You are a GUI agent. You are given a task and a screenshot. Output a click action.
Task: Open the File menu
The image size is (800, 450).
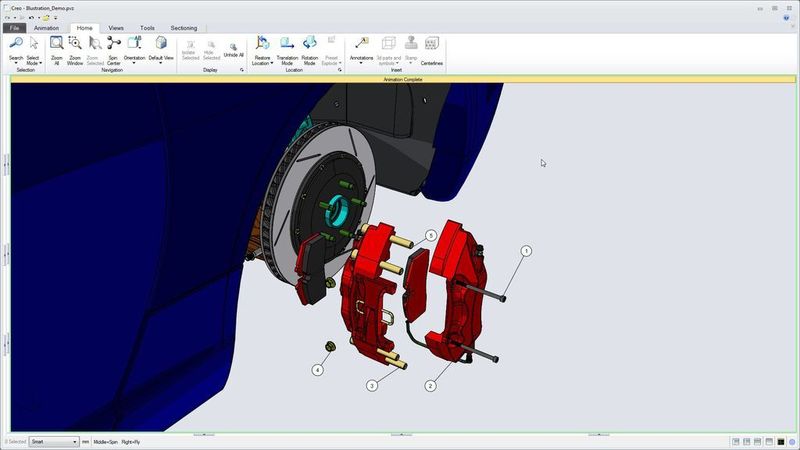(x=14, y=28)
